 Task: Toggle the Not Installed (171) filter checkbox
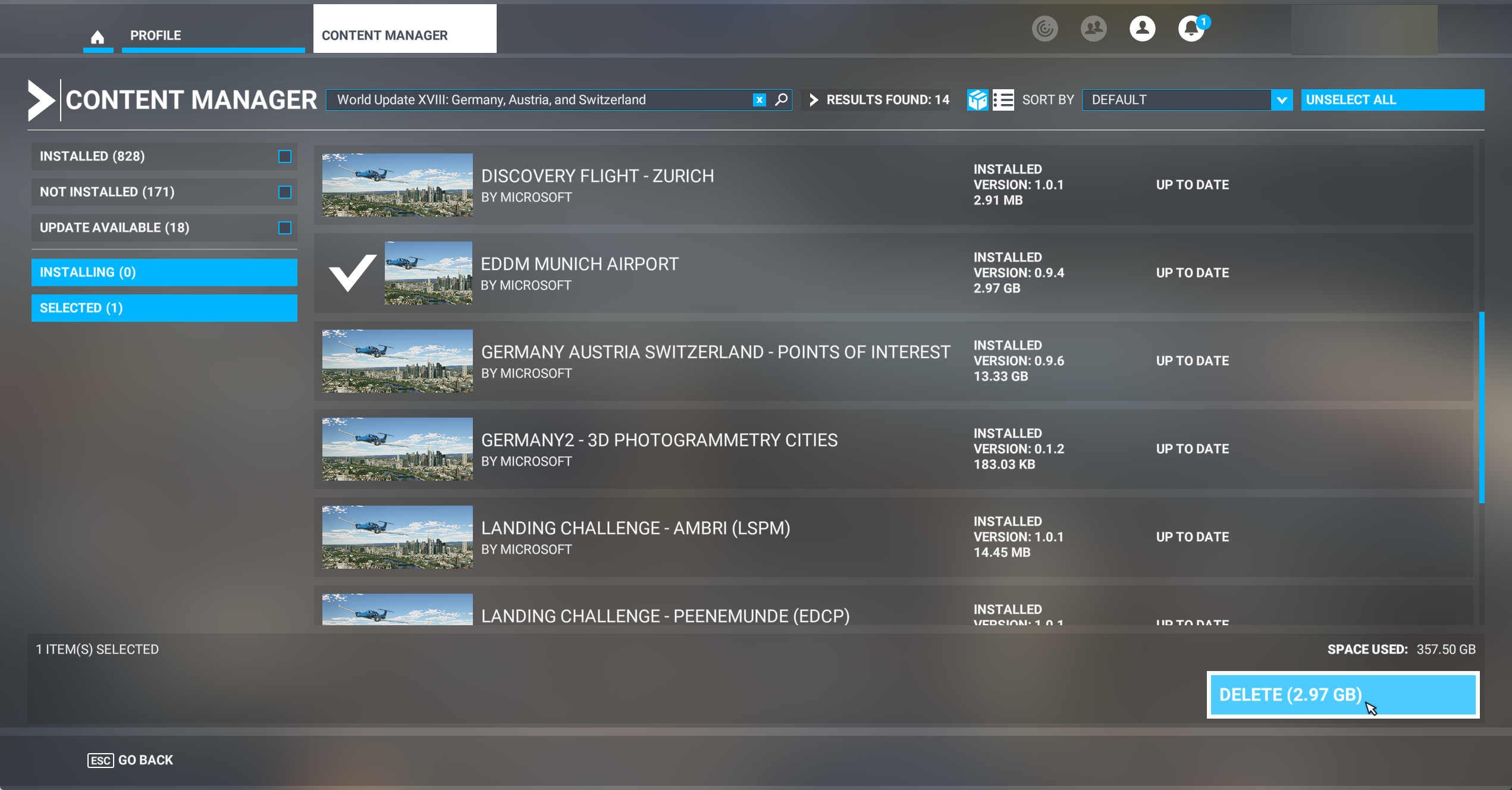click(x=285, y=192)
